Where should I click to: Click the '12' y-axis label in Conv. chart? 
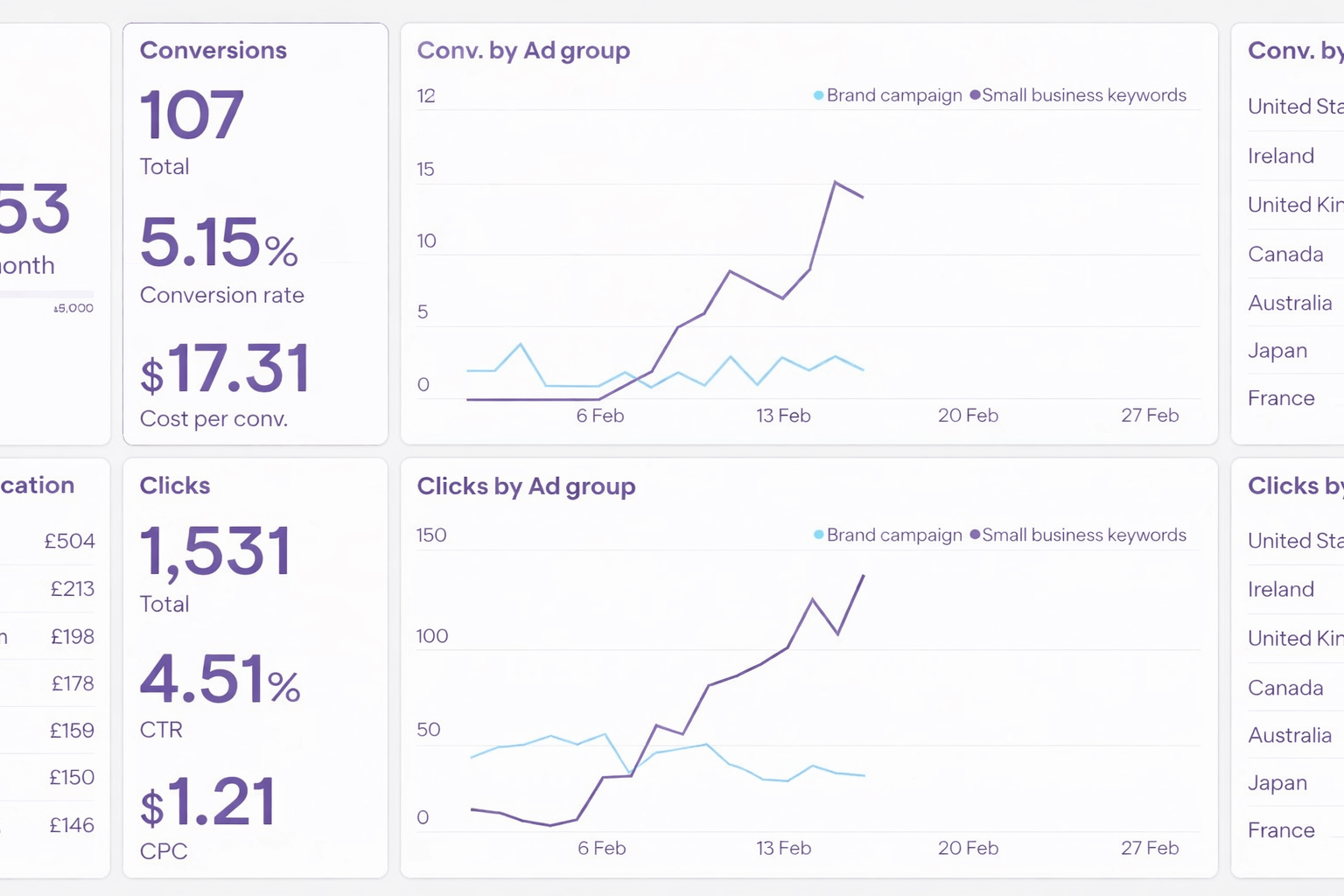(426, 95)
